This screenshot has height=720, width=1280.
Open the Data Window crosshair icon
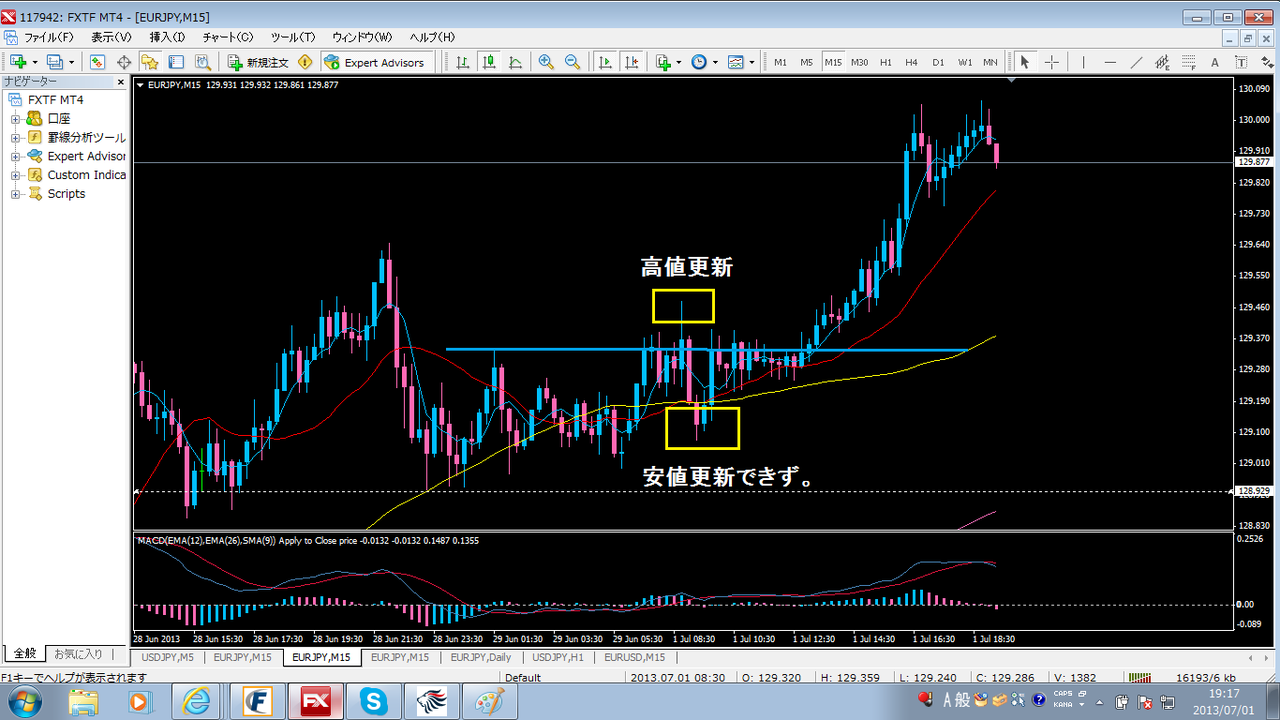(x=124, y=62)
